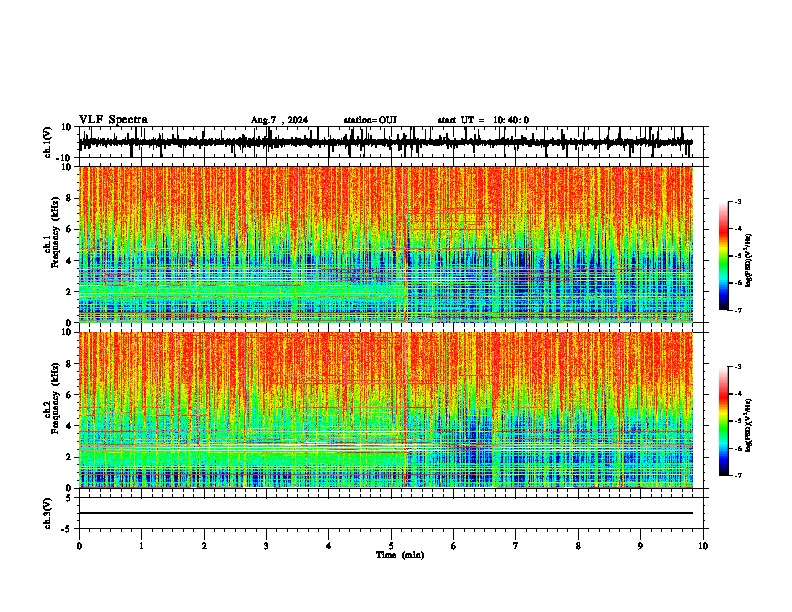Click the "-7" label on ch.2 color bar
792x612 pixels.
click(738, 476)
